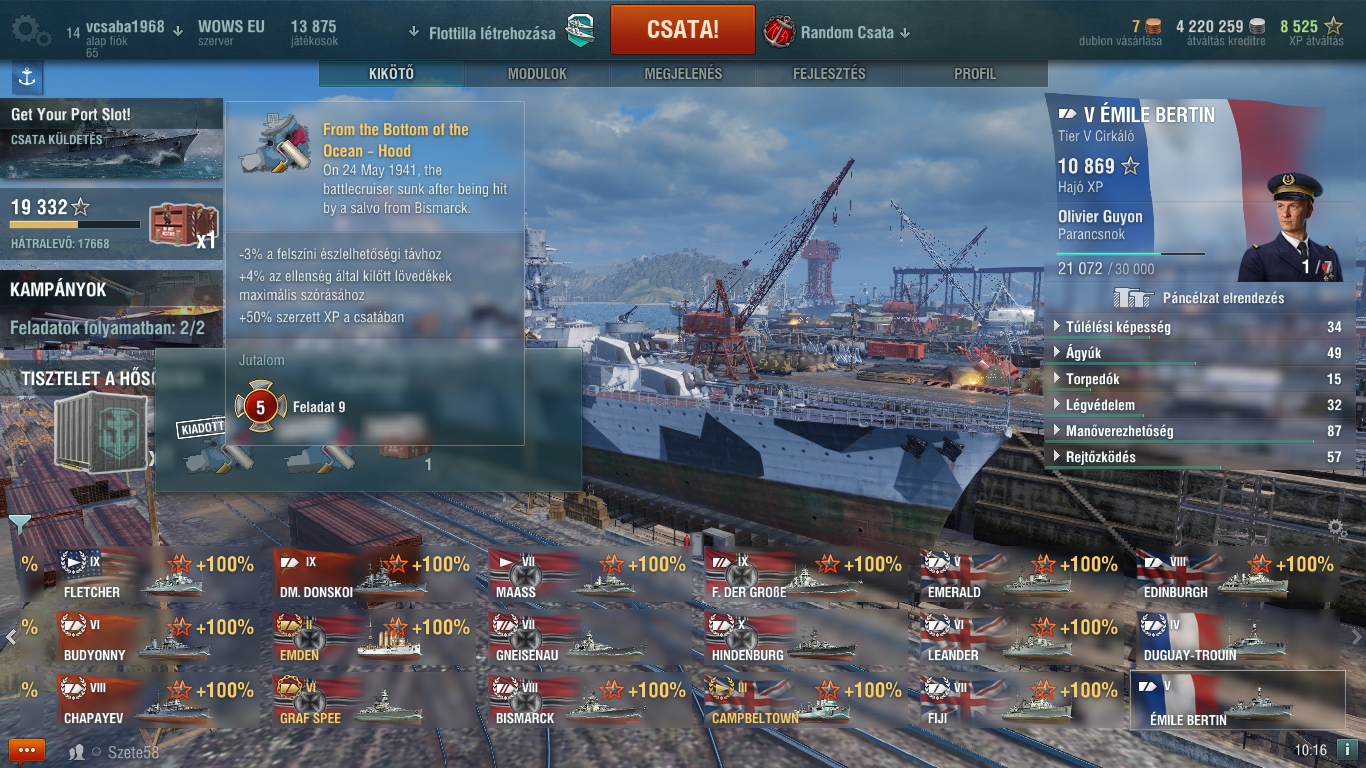
Task: Expand the Torpedók stat row
Action: click(1200, 379)
